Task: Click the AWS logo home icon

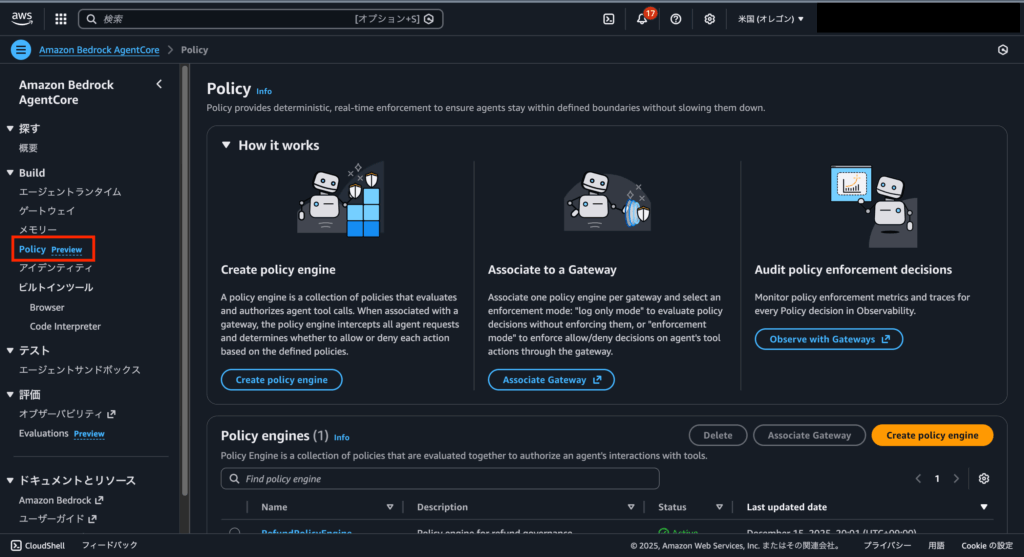Action: (23, 18)
